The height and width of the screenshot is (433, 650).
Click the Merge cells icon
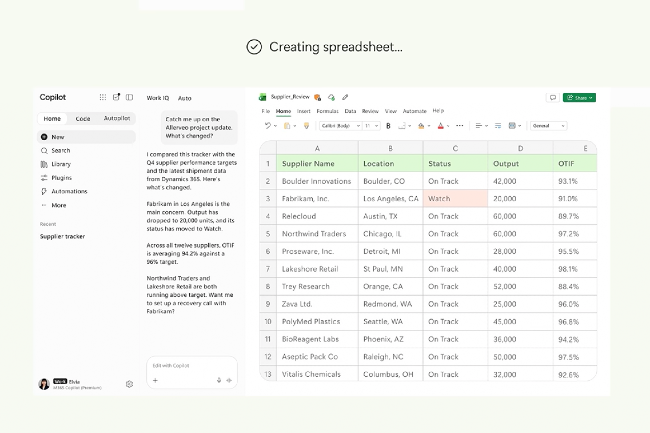[x=512, y=126]
